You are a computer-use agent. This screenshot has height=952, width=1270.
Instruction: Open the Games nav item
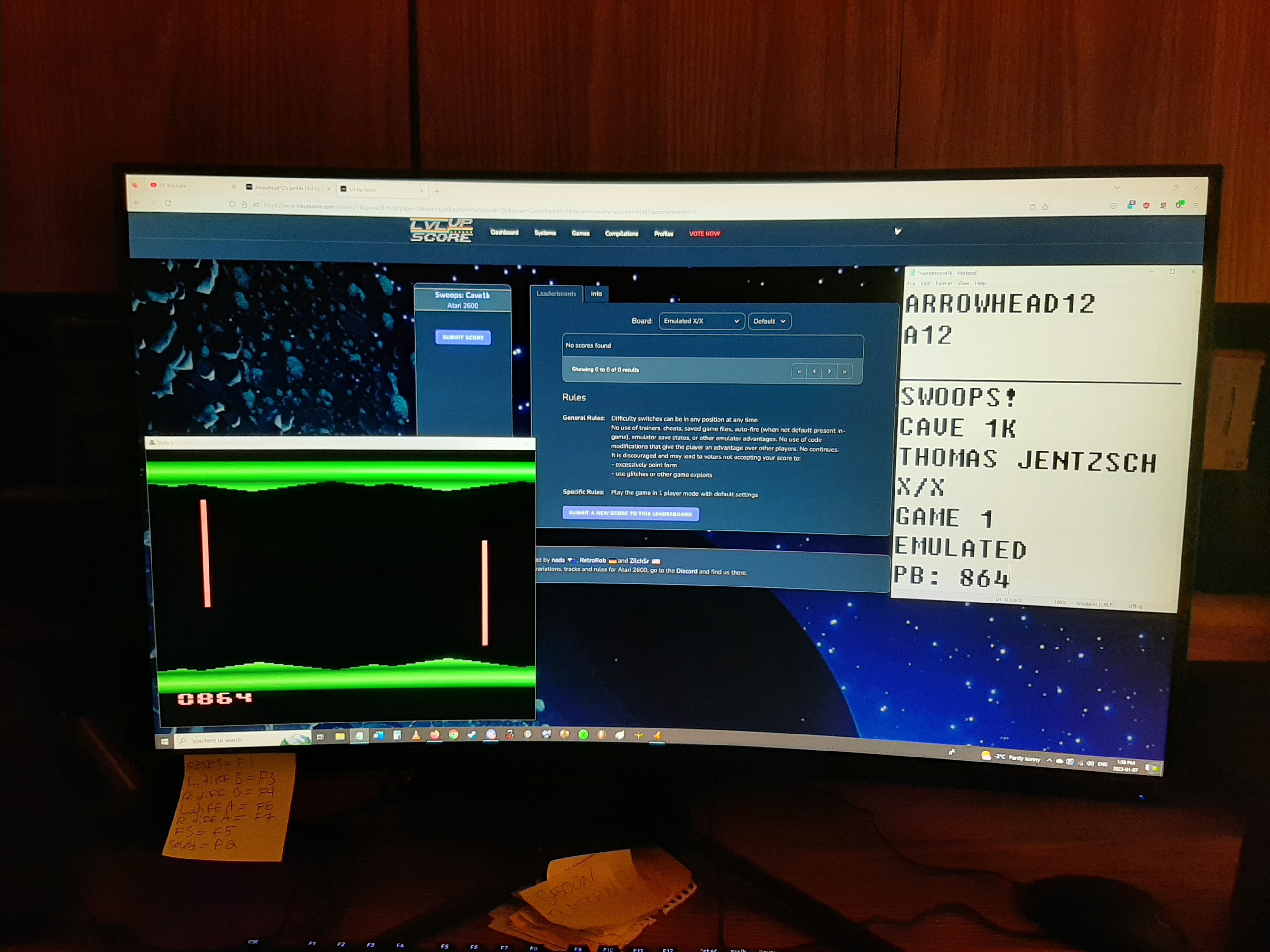(581, 234)
